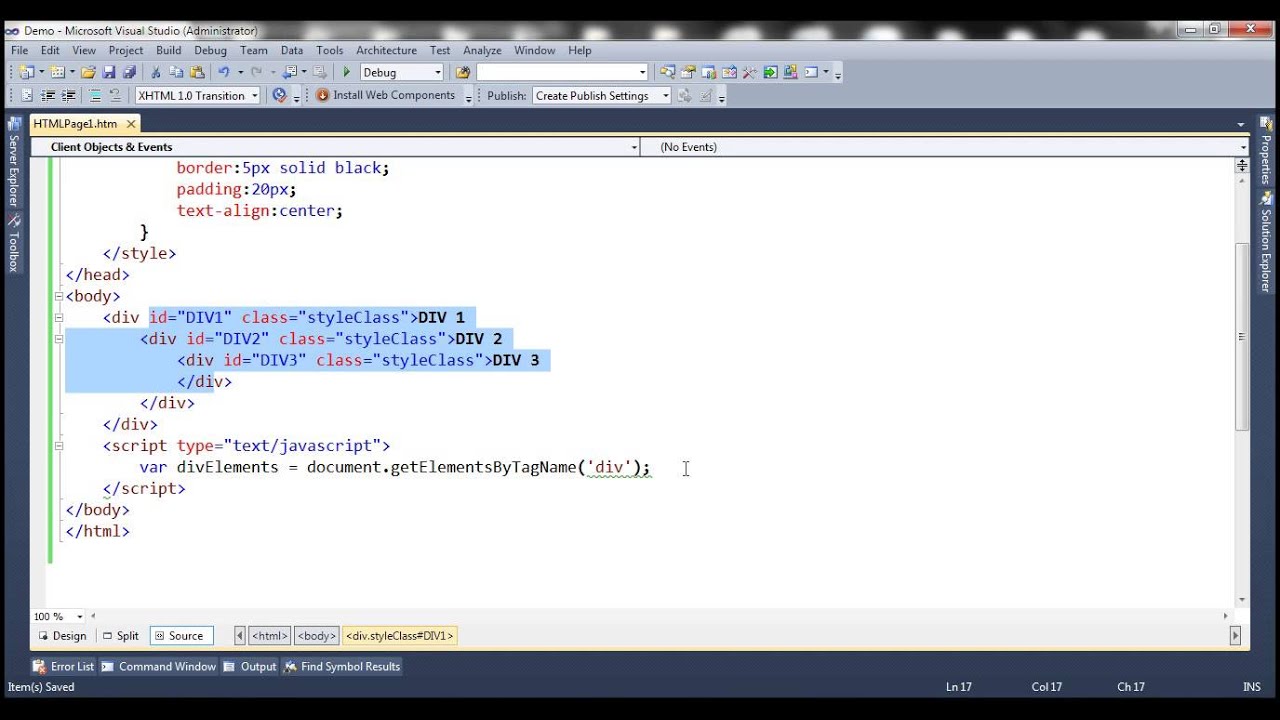Open the Architecture menu
The image size is (1280, 720).
click(x=386, y=50)
